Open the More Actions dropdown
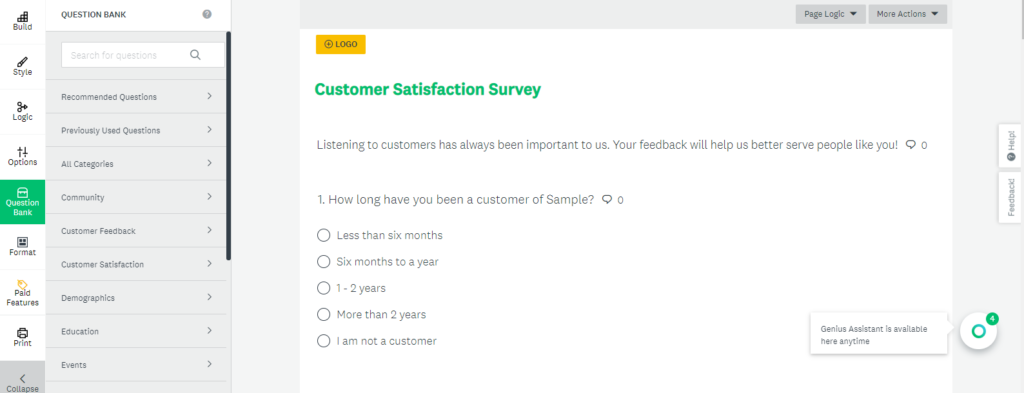The width and height of the screenshot is (1024, 393). tap(908, 14)
